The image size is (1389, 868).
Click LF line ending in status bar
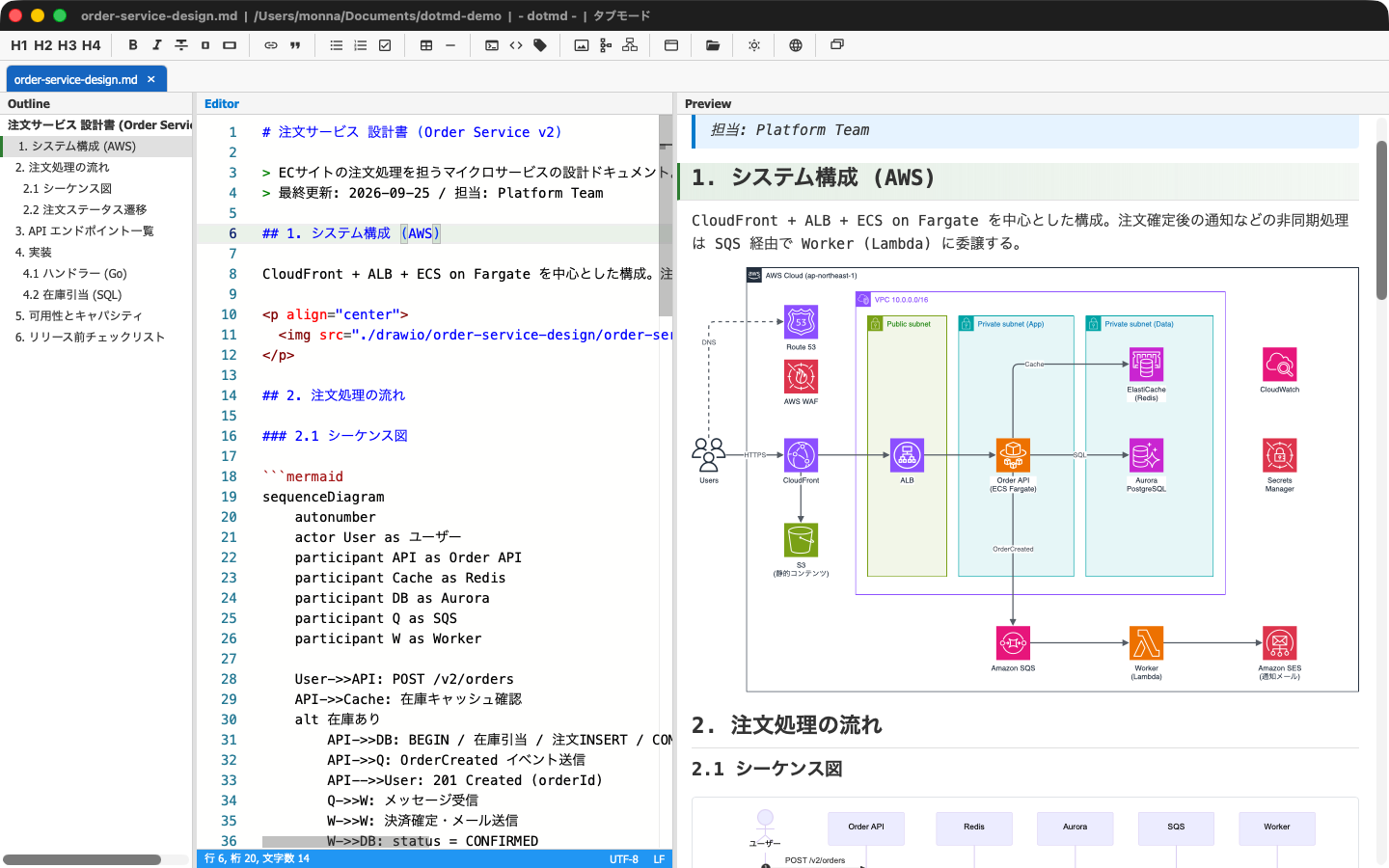click(659, 858)
